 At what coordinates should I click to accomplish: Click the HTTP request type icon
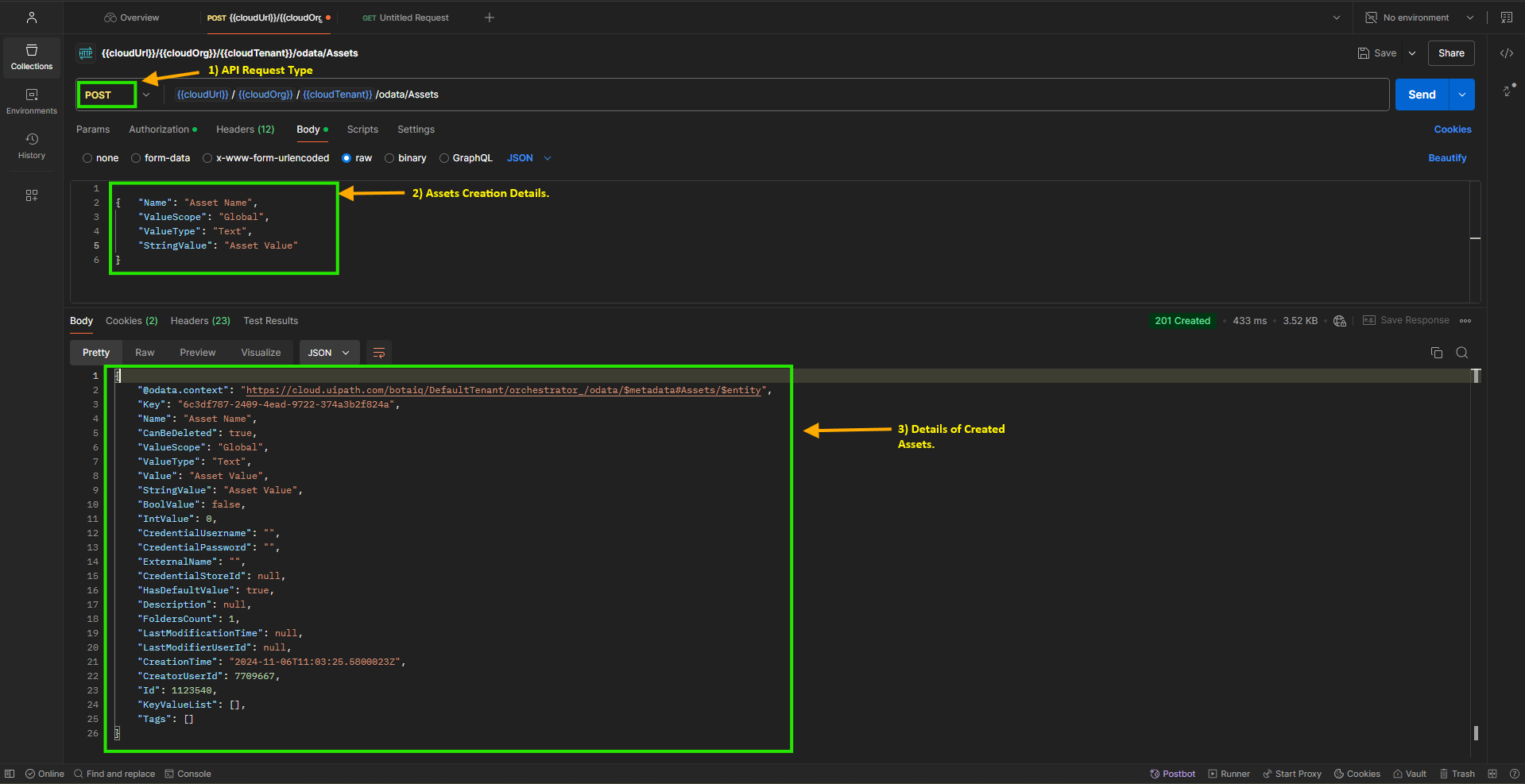click(x=86, y=53)
